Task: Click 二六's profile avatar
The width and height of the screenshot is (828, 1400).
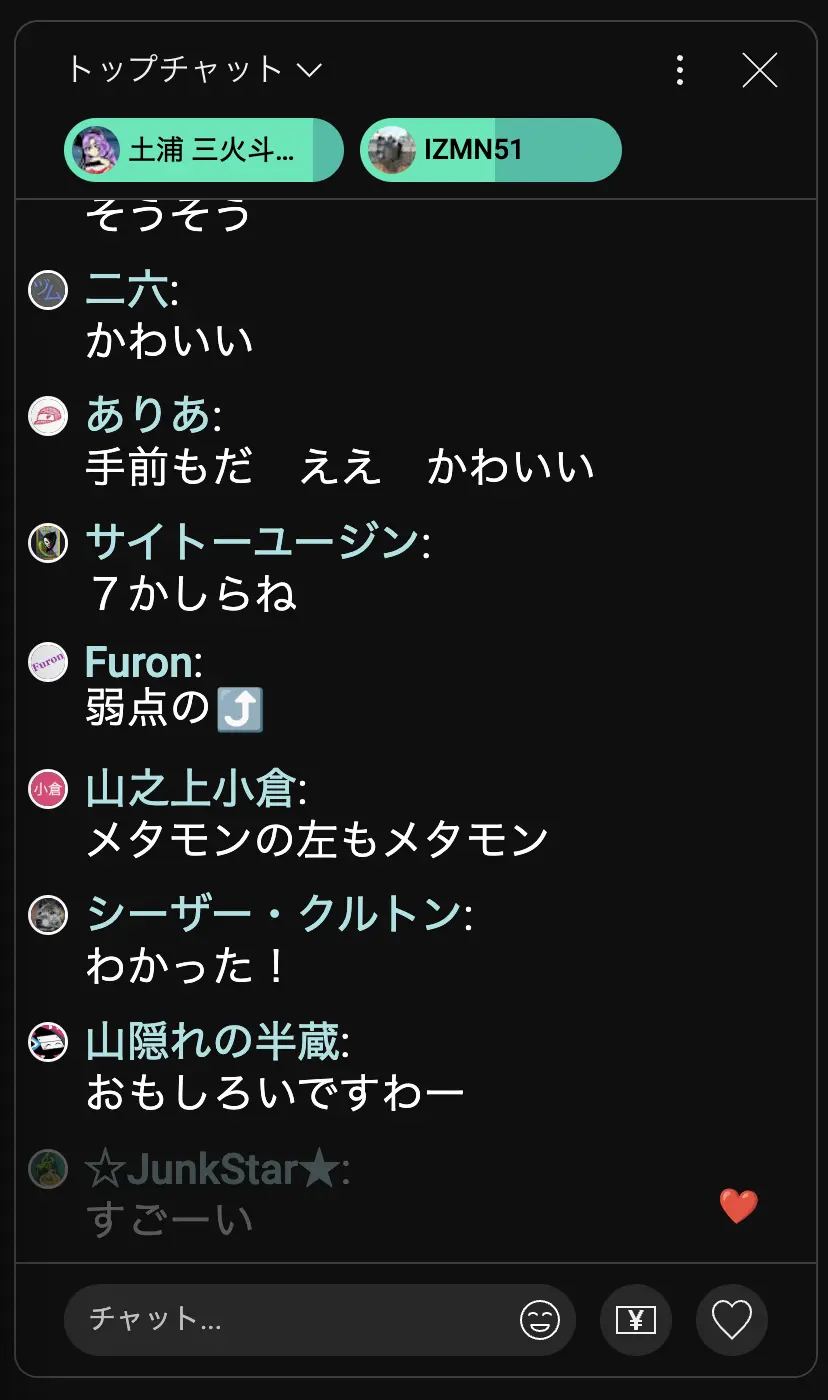Action: pos(48,290)
